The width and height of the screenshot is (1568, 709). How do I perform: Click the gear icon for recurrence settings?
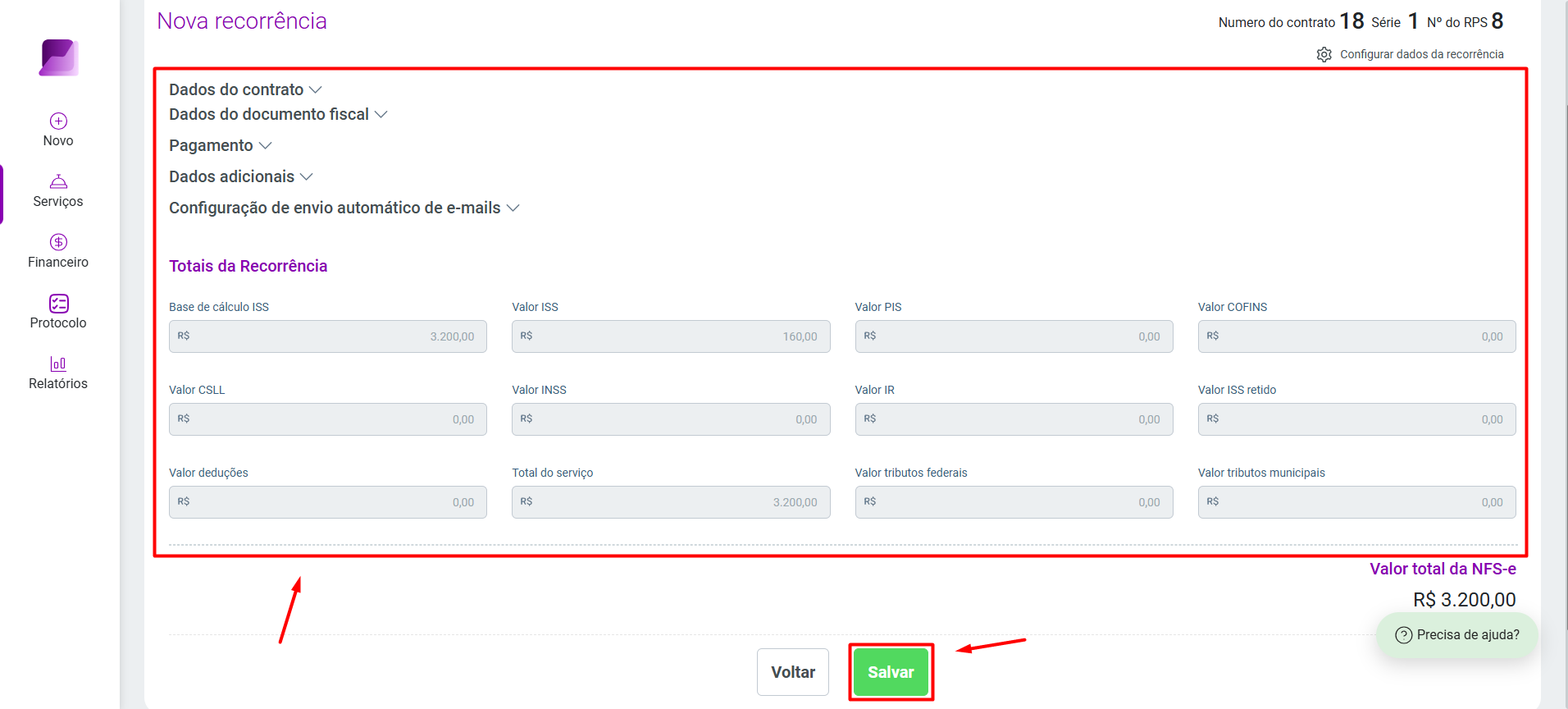[x=1324, y=54]
